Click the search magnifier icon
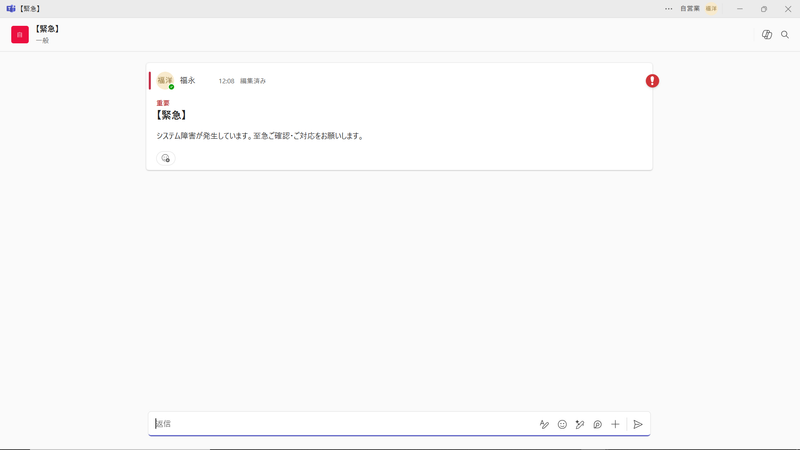 tap(785, 35)
